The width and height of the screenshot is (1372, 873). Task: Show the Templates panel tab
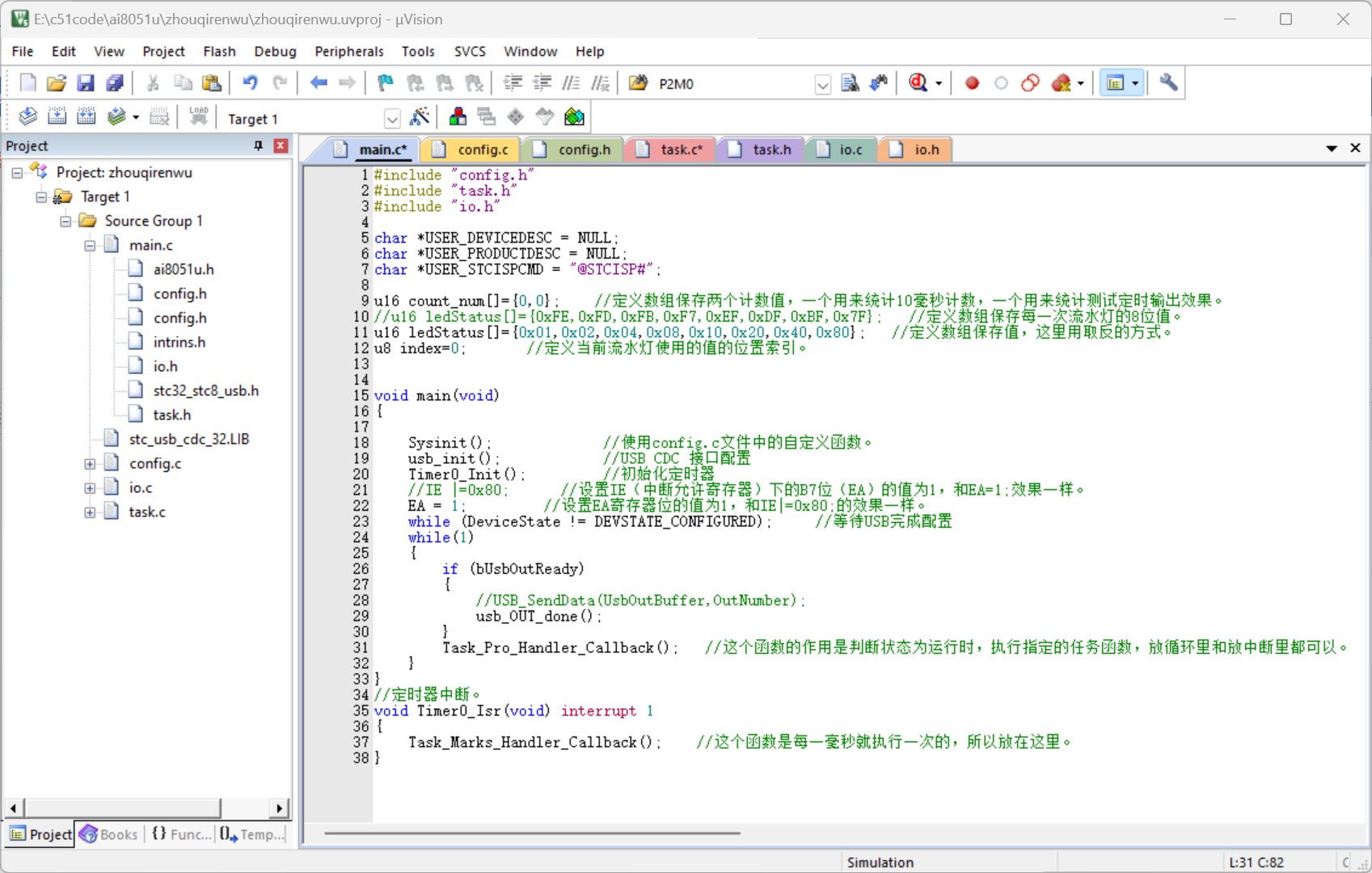(252, 834)
